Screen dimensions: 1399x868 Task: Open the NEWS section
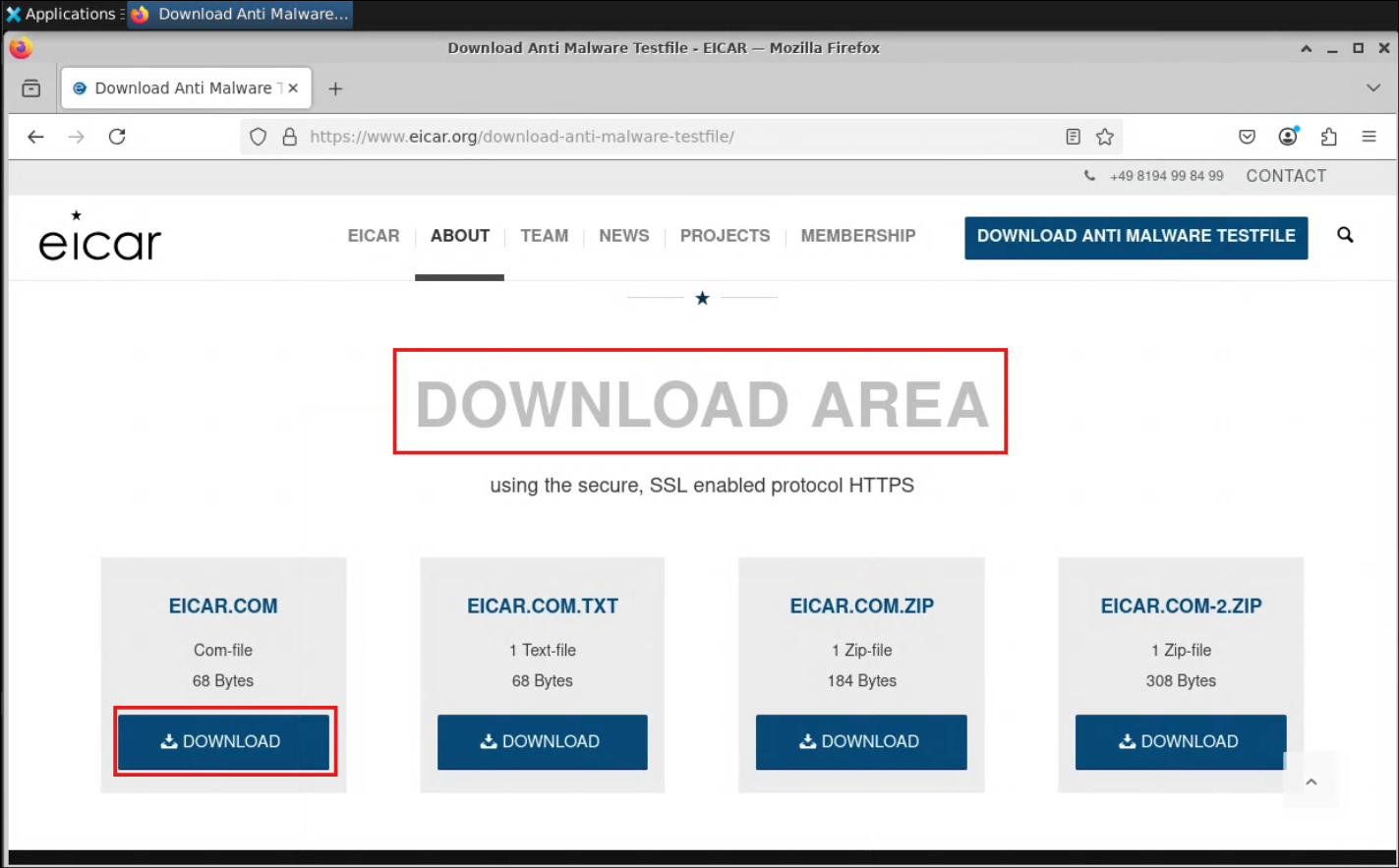(624, 236)
